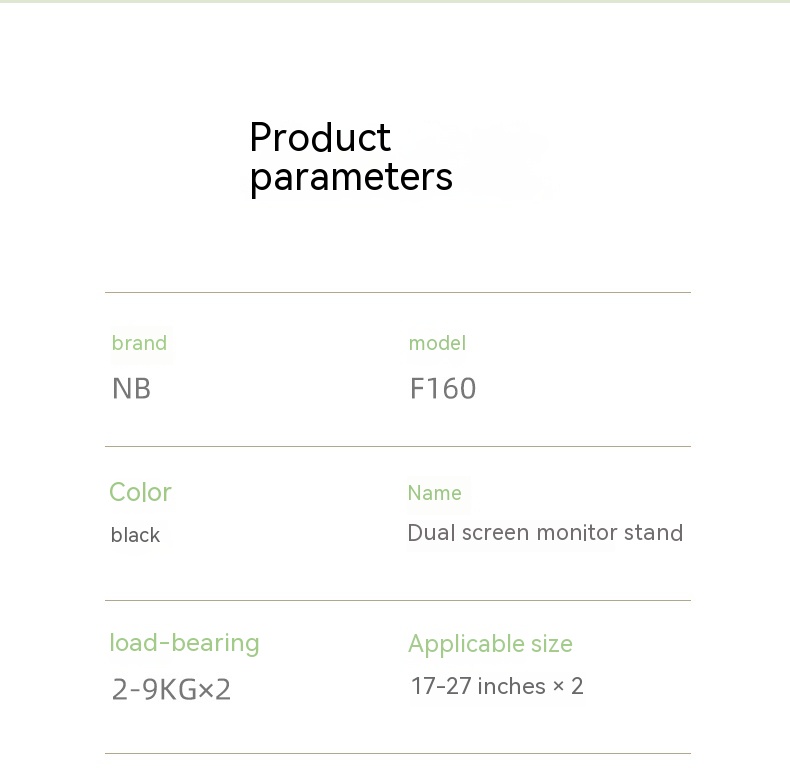Select the color value "black"
The image size is (790, 769).
pos(135,535)
